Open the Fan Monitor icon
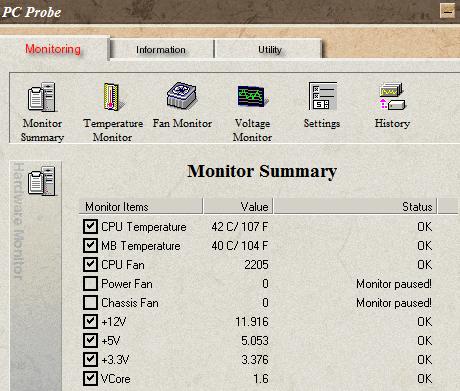The image size is (460, 391). [x=182, y=96]
